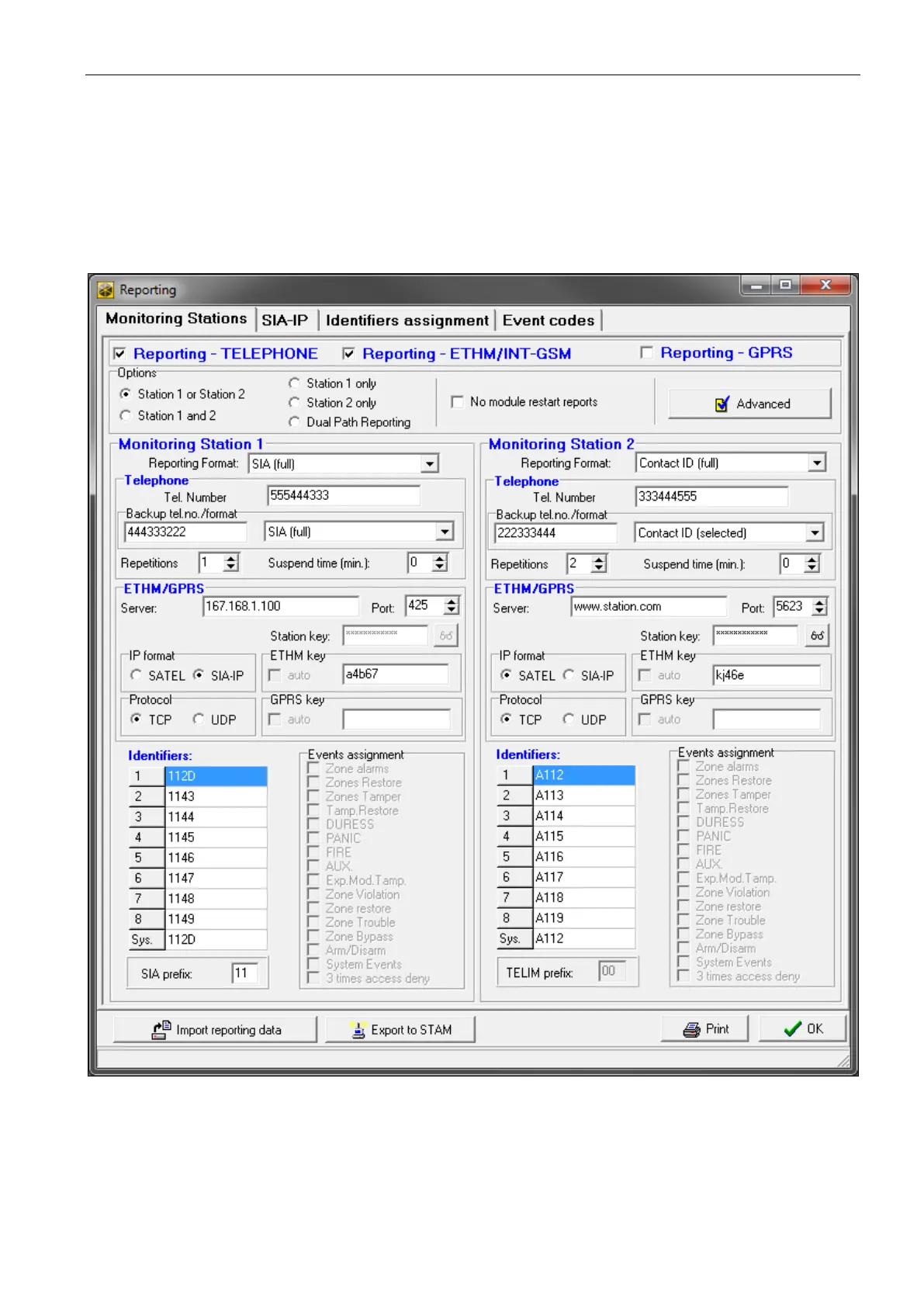924x1307 pixels.
Task: Select identifier A119 in Station 2 list
Action: pos(584,918)
